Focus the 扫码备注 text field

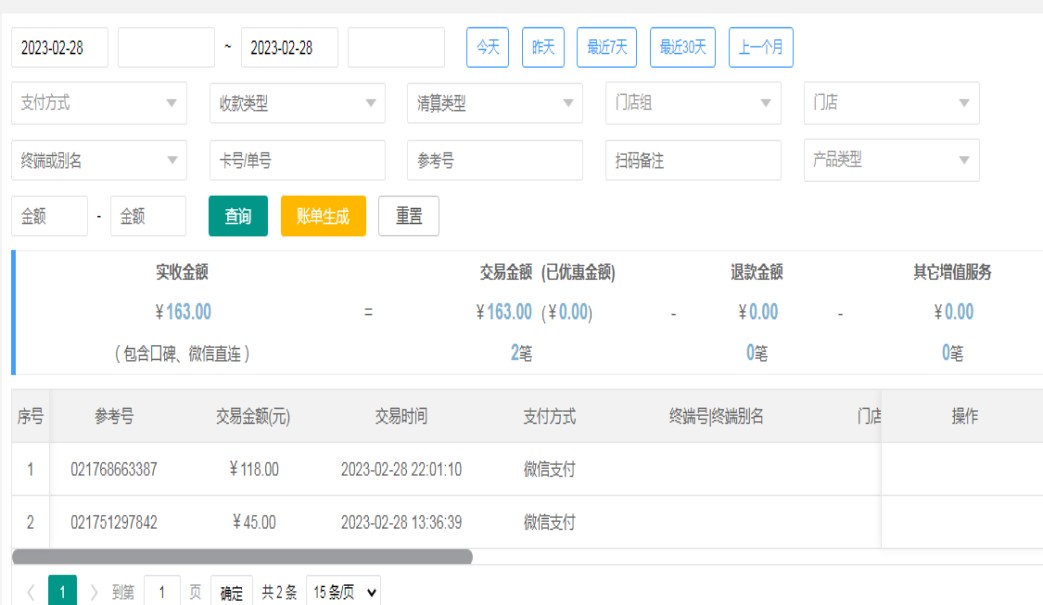coord(692,160)
